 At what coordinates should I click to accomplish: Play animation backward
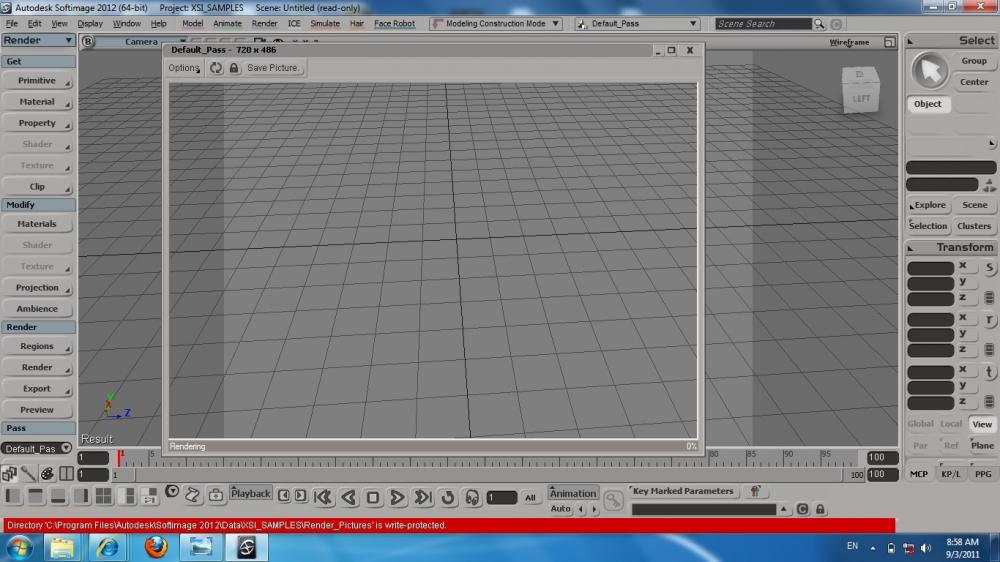pos(348,497)
